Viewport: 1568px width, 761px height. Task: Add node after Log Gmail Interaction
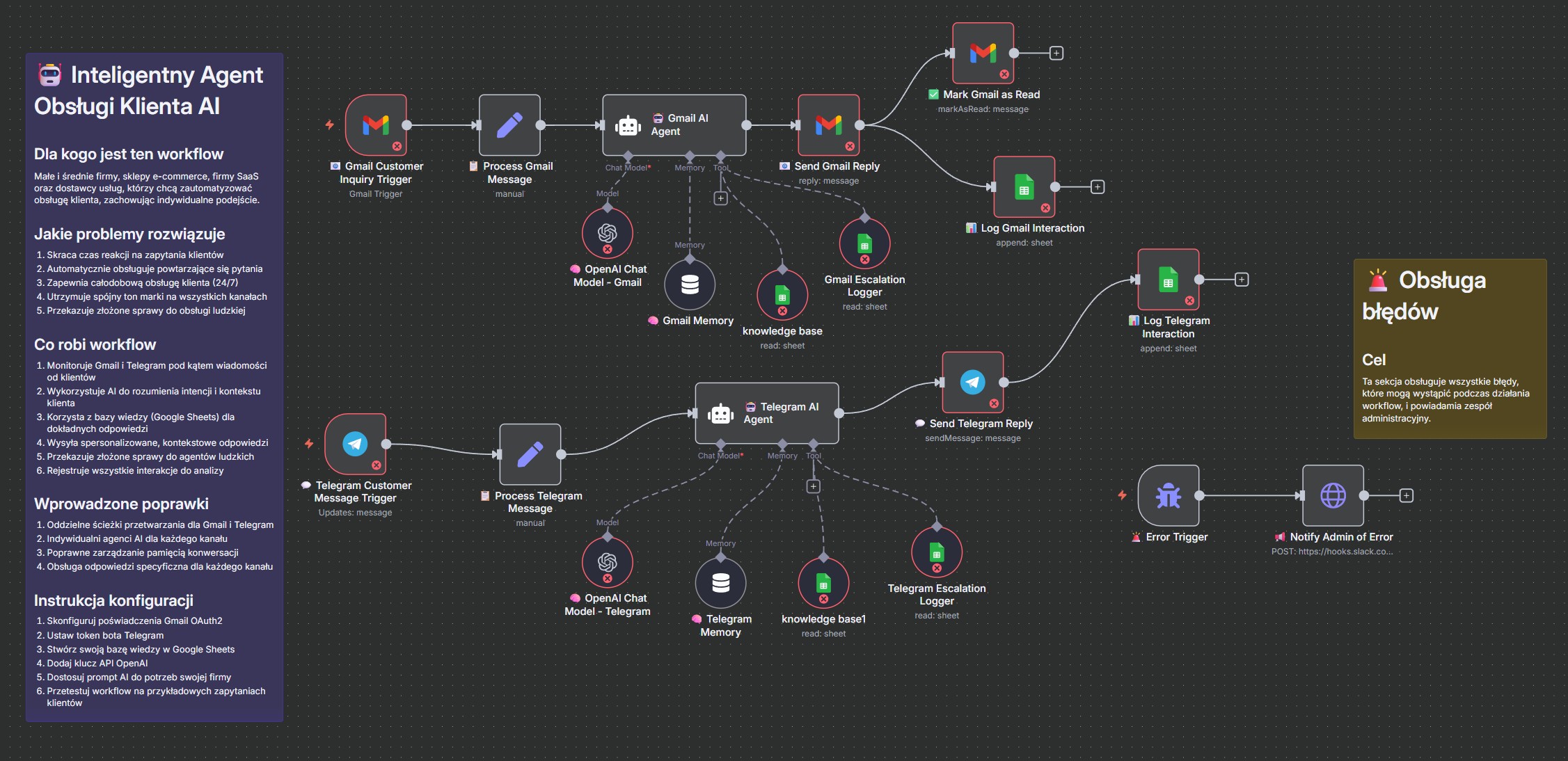pyautogui.click(x=1098, y=187)
